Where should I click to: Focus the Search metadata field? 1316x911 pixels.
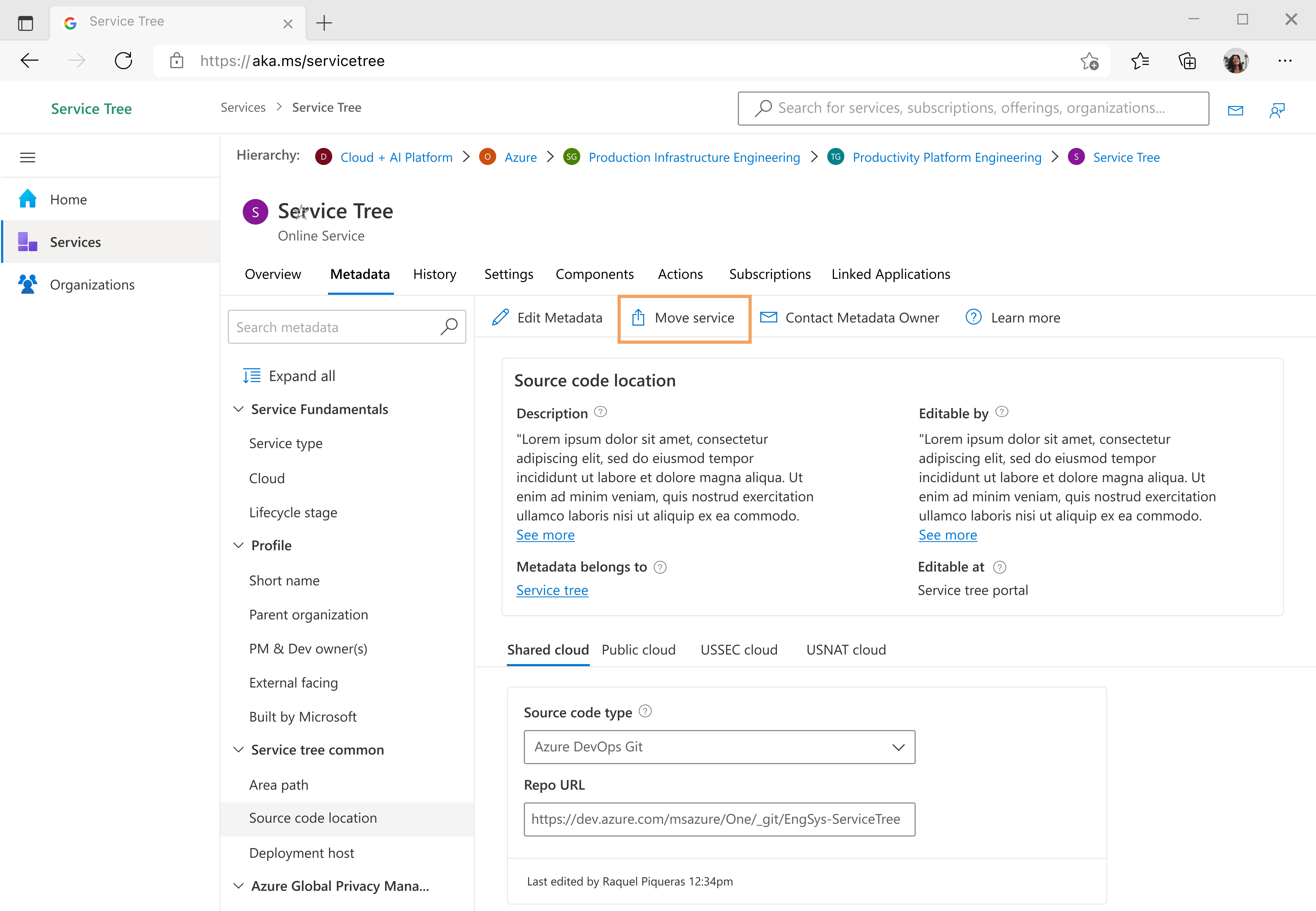click(x=347, y=326)
